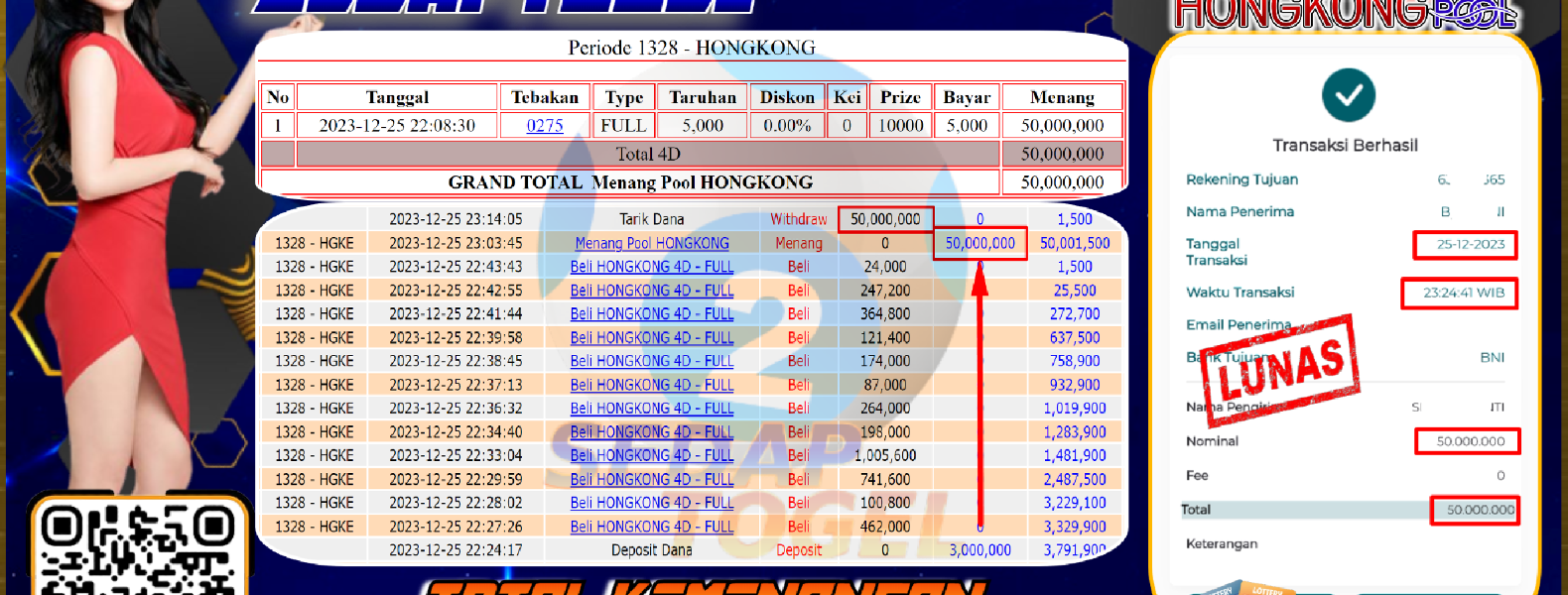This screenshot has width=1568, height=595.
Task: Click the 1,005,600 bet amount
Action: 885,455
